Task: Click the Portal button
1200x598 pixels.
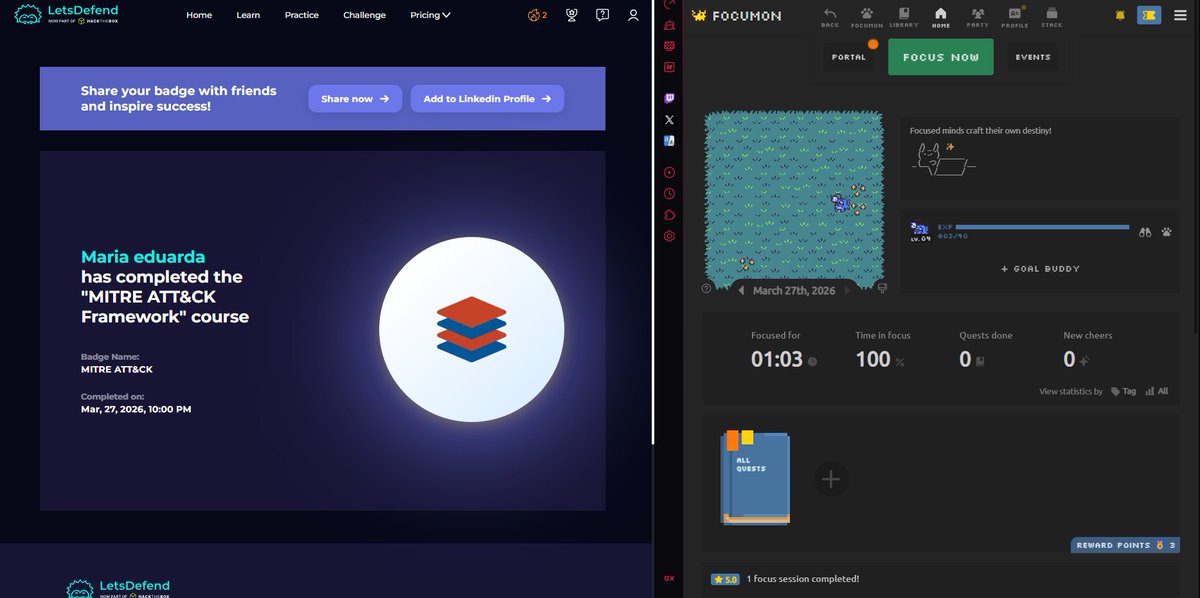Action: coord(849,57)
